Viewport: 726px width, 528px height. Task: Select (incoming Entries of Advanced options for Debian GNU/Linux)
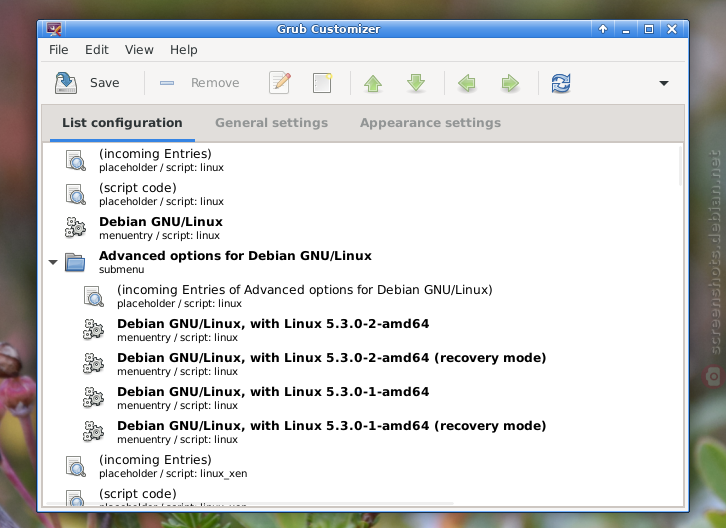click(305, 290)
